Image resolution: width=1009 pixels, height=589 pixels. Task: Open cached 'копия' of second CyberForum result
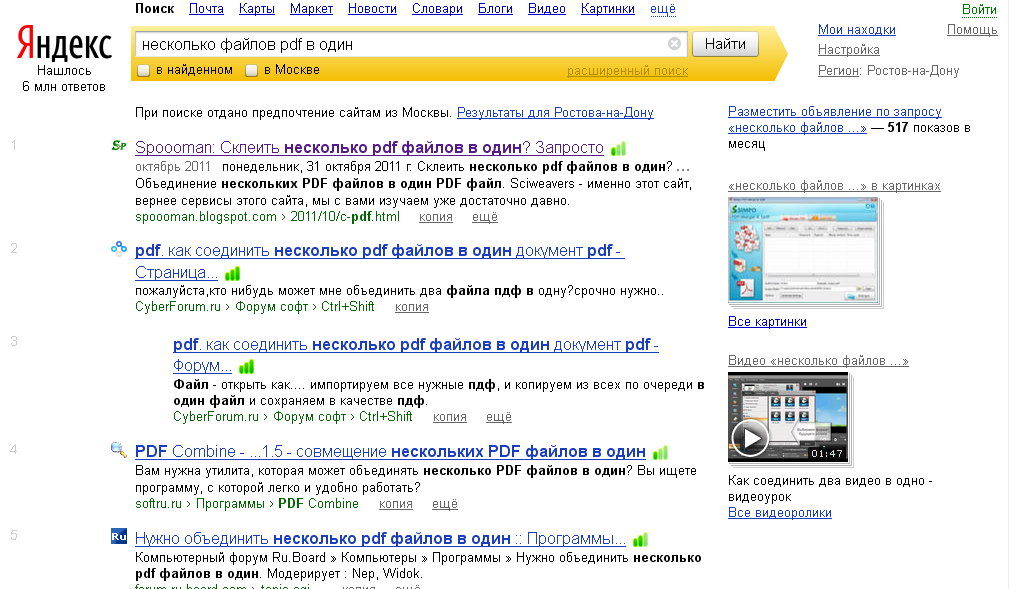pos(412,307)
